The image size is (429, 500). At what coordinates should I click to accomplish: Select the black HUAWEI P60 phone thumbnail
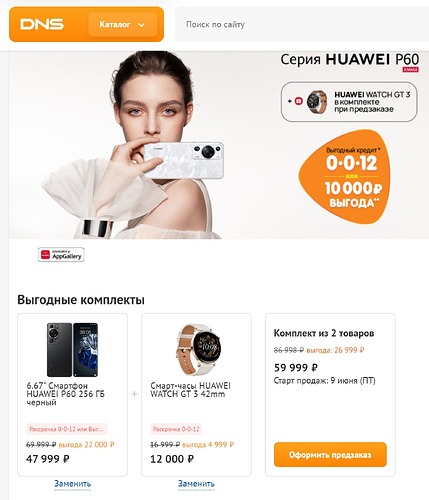(72, 350)
